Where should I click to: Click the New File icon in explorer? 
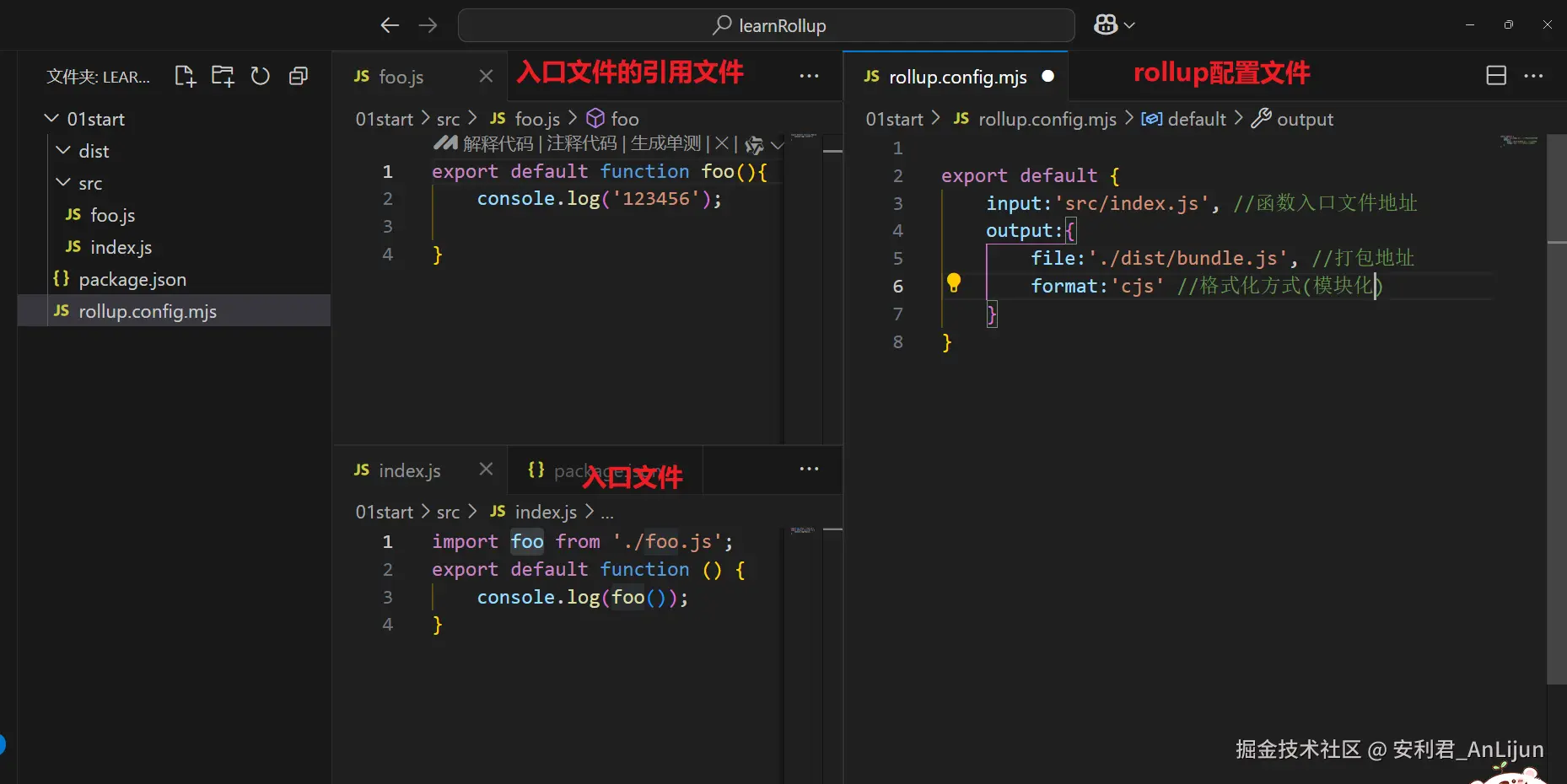185,77
